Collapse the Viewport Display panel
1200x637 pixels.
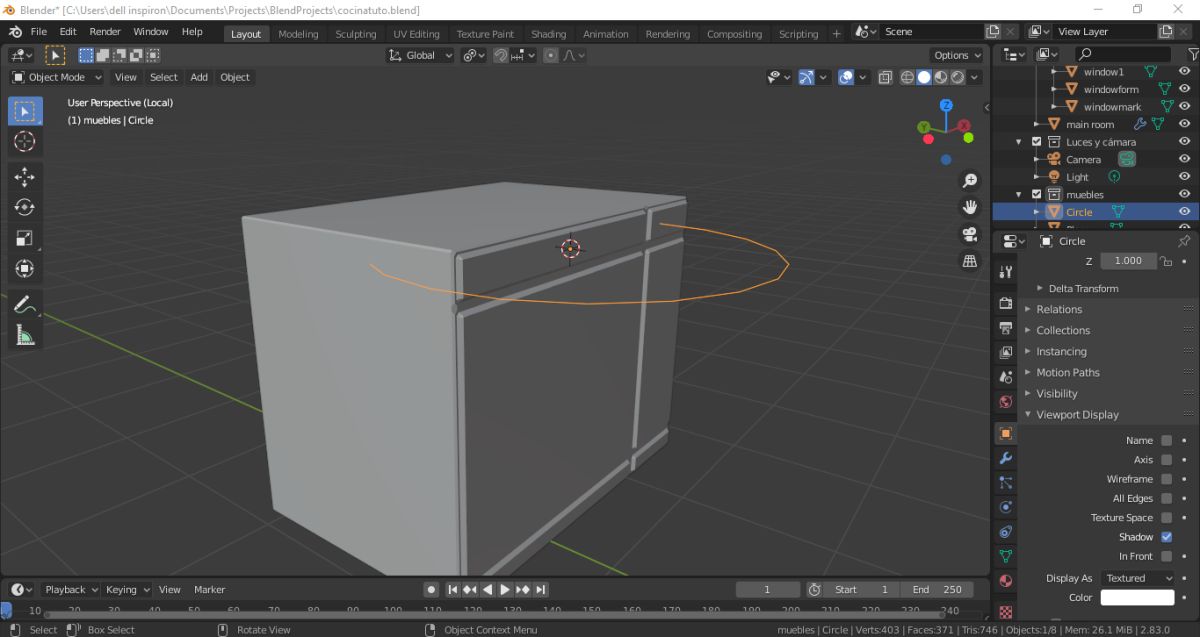pyautogui.click(x=1077, y=414)
